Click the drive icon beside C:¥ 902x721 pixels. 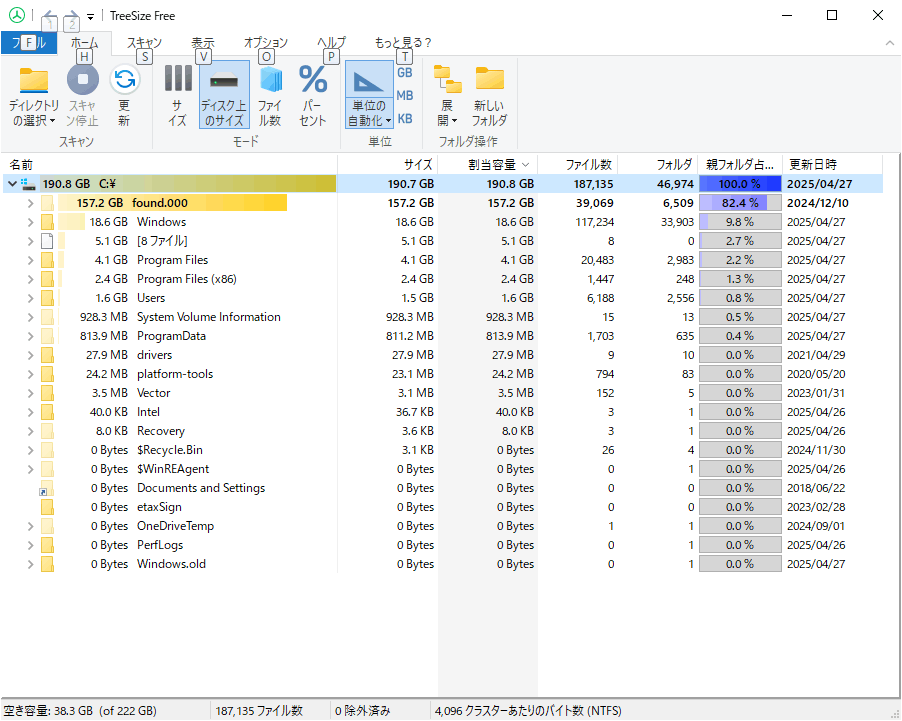28,184
